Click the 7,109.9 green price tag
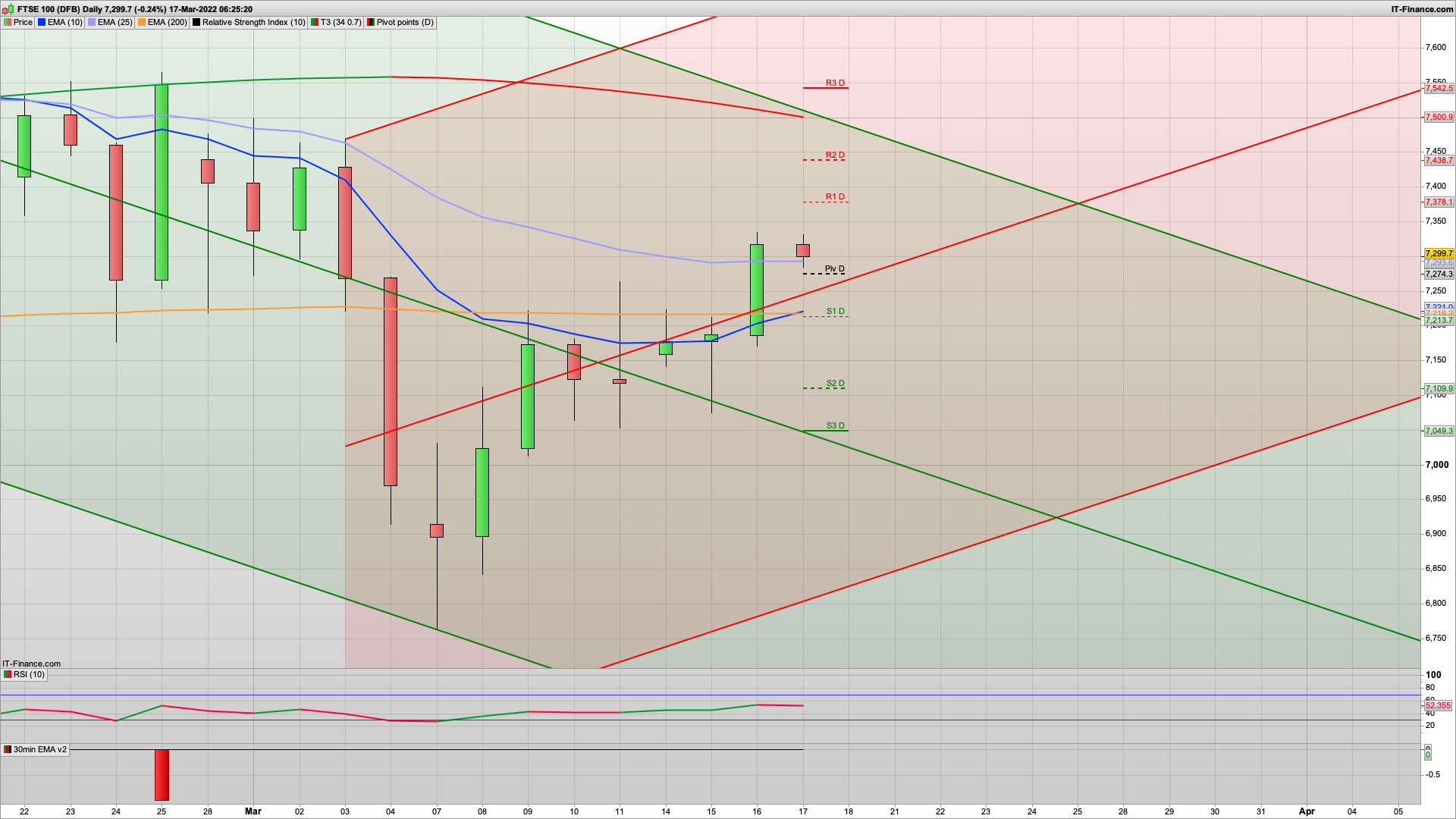Image resolution: width=1456 pixels, height=819 pixels. click(x=1439, y=389)
